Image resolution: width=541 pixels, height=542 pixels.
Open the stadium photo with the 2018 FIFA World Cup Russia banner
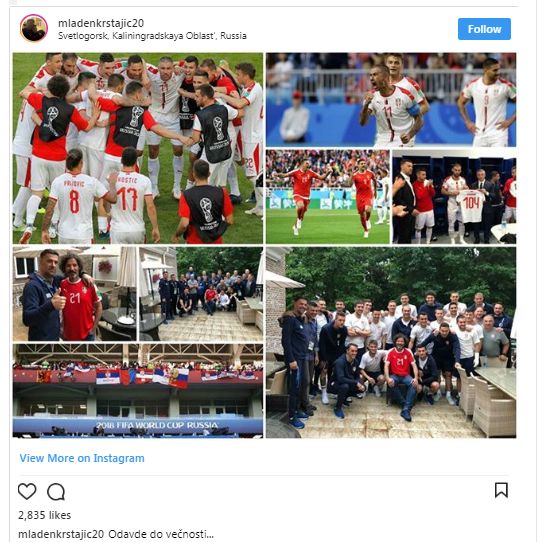(x=138, y=391)
